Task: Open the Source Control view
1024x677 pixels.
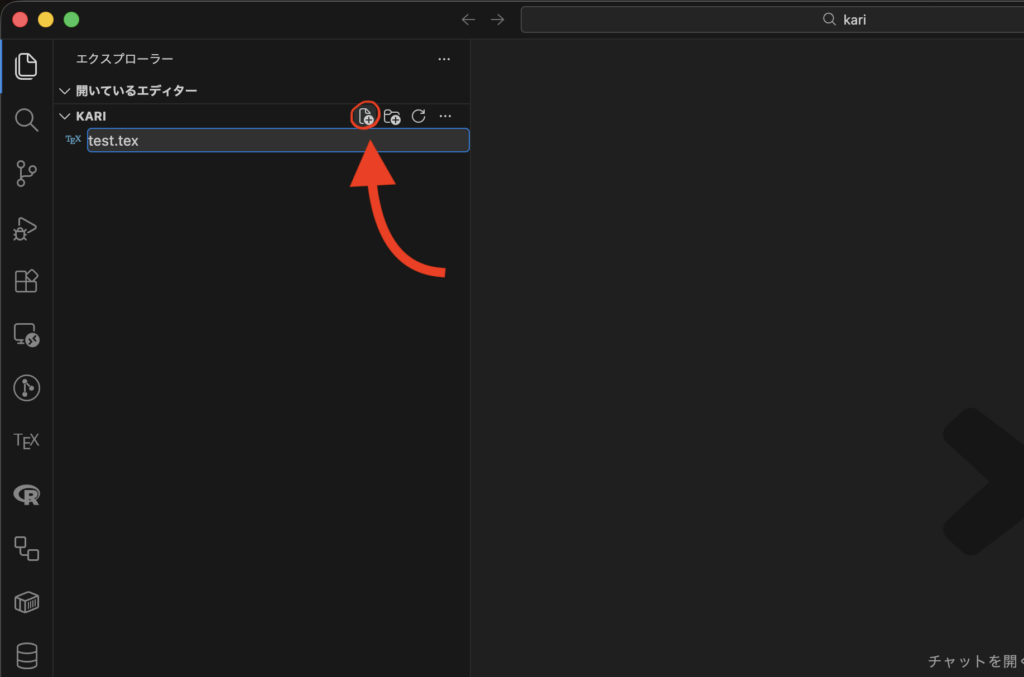Action: click(26, 174)
